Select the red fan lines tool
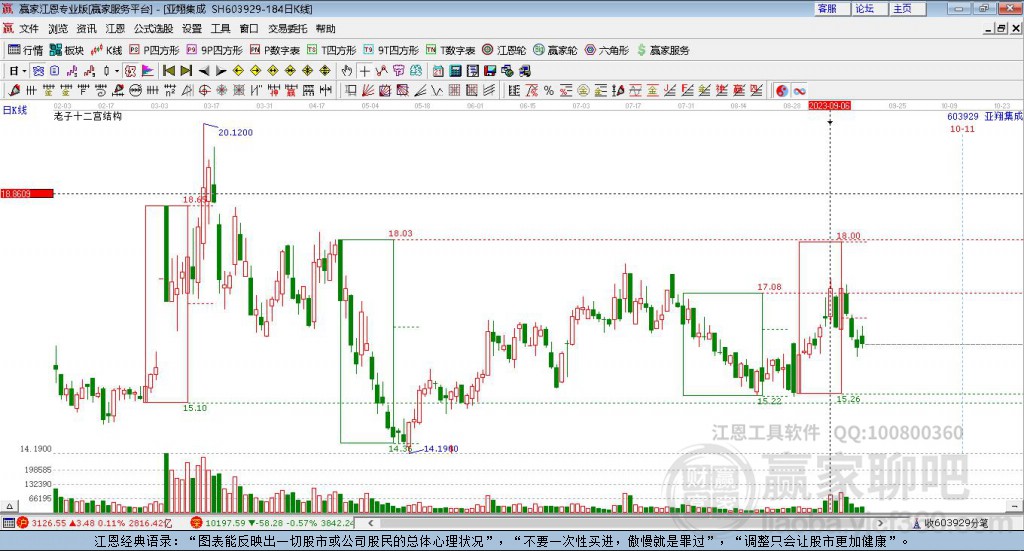Screen dimensions: 1024x551 [x=367, y=90]
